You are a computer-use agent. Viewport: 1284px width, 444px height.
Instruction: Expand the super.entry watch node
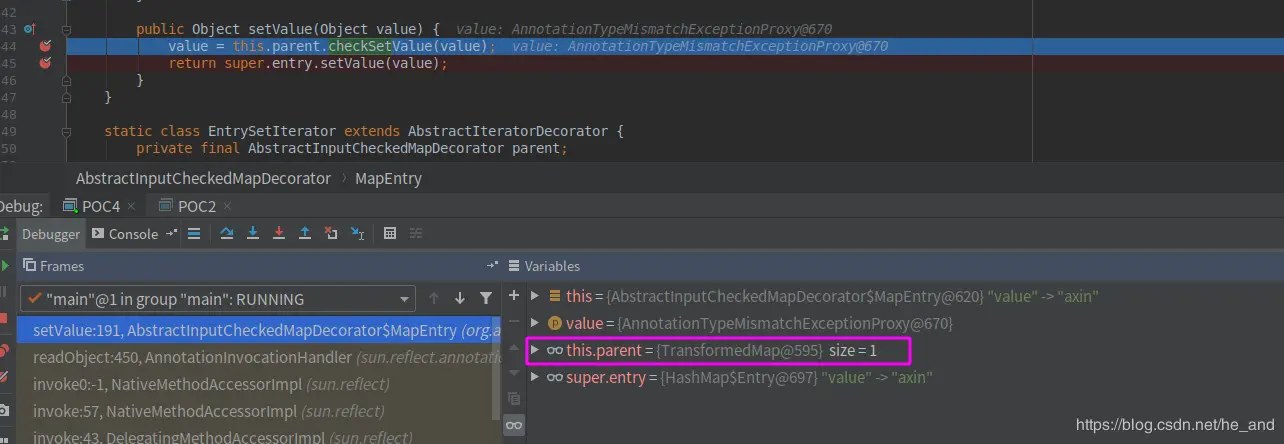[x=534, y=377]
